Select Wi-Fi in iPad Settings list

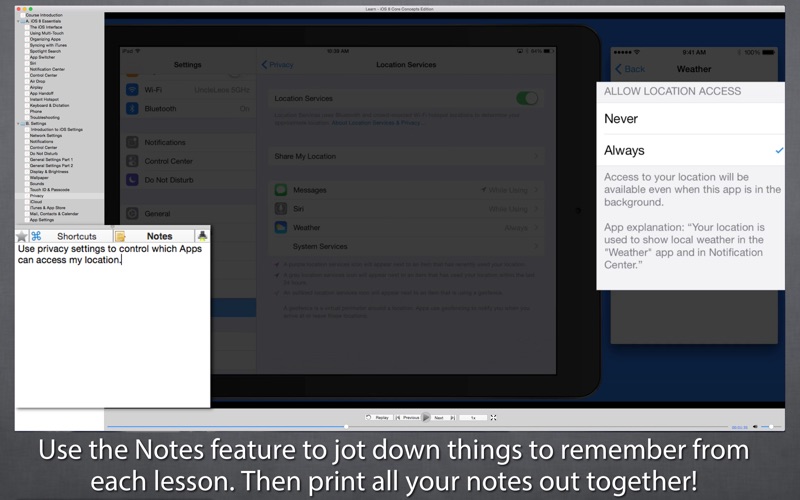coord(188,90)
